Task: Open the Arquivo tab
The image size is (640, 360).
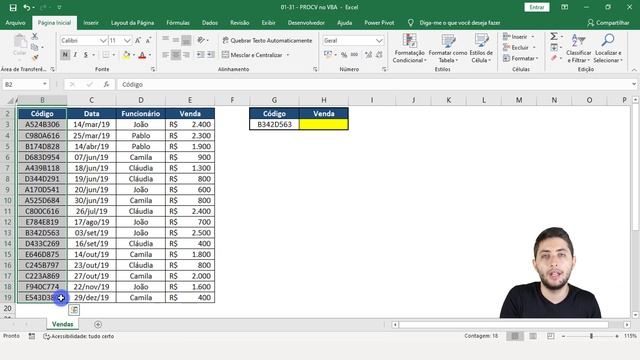Action: click(16, 23)
